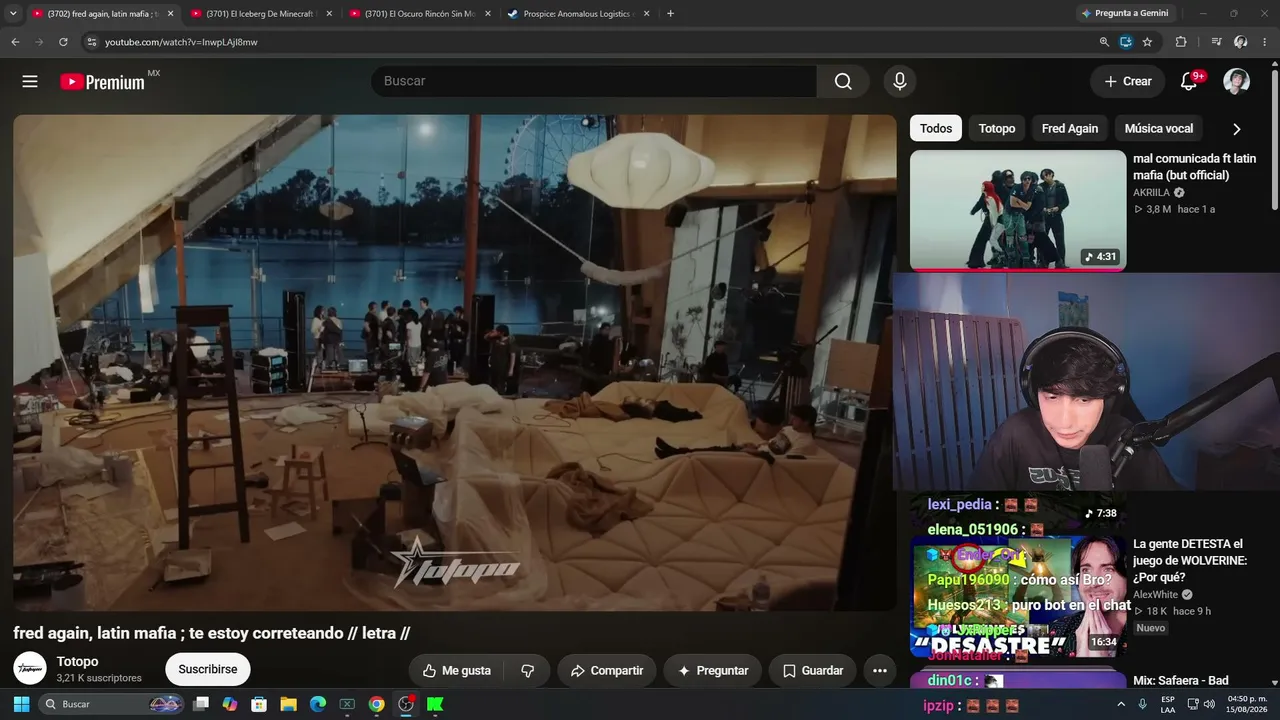Open the YouTube guide hamburger menu
This screenshot has height=720, width=1280.
(30, 82)
